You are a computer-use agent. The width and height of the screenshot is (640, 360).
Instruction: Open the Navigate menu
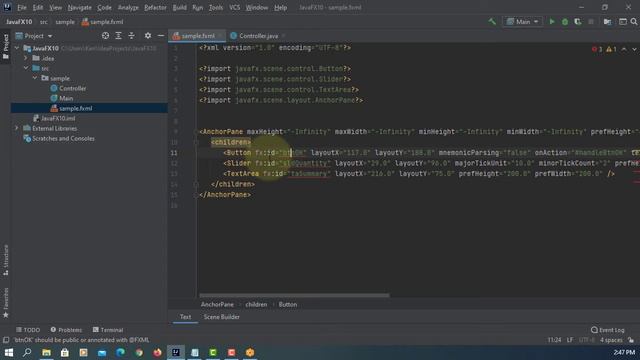80,7
